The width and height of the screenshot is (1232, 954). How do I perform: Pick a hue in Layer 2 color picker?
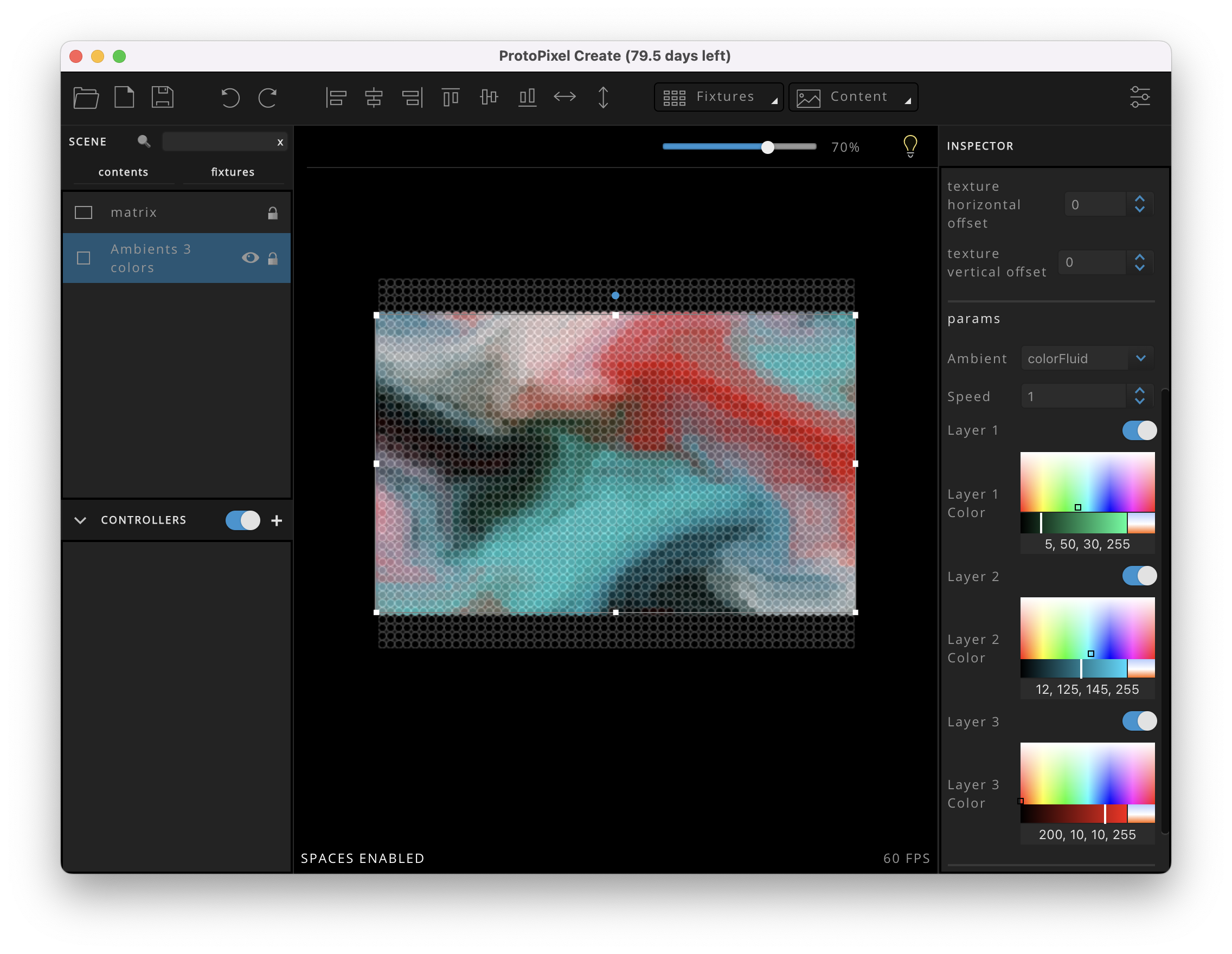1087,628
